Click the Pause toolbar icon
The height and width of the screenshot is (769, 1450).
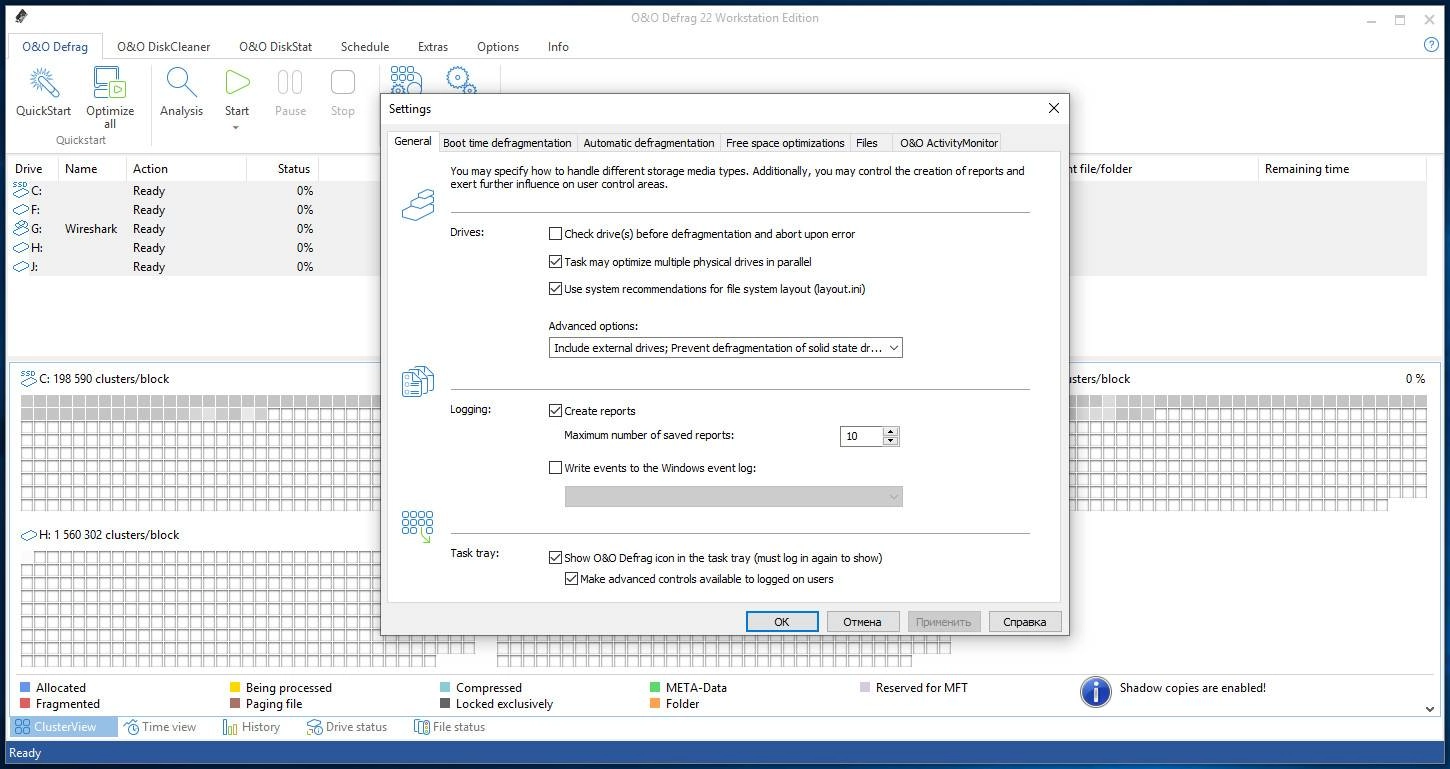click(x=290, y=83)
